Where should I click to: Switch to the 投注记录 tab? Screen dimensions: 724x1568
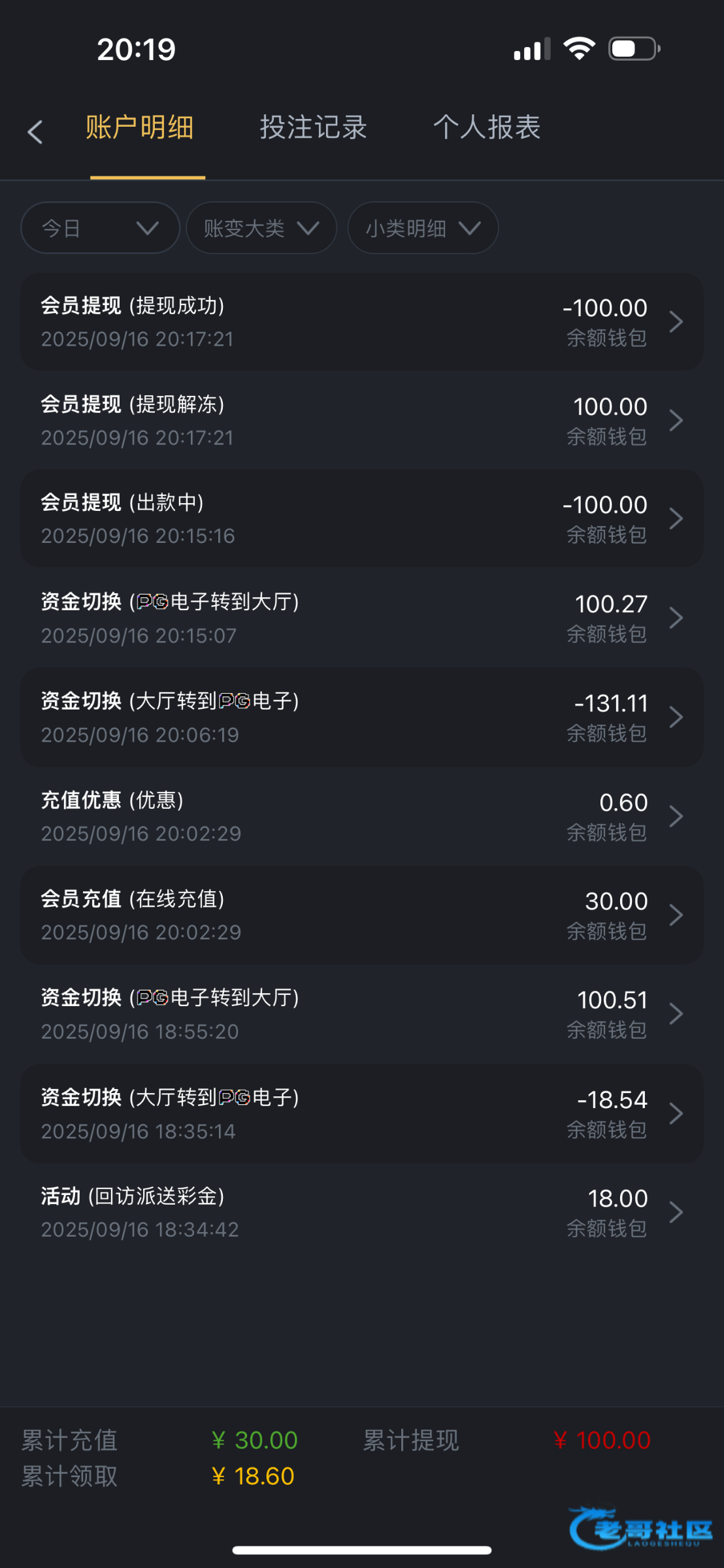pyautogui.click(x=313, y=127)
